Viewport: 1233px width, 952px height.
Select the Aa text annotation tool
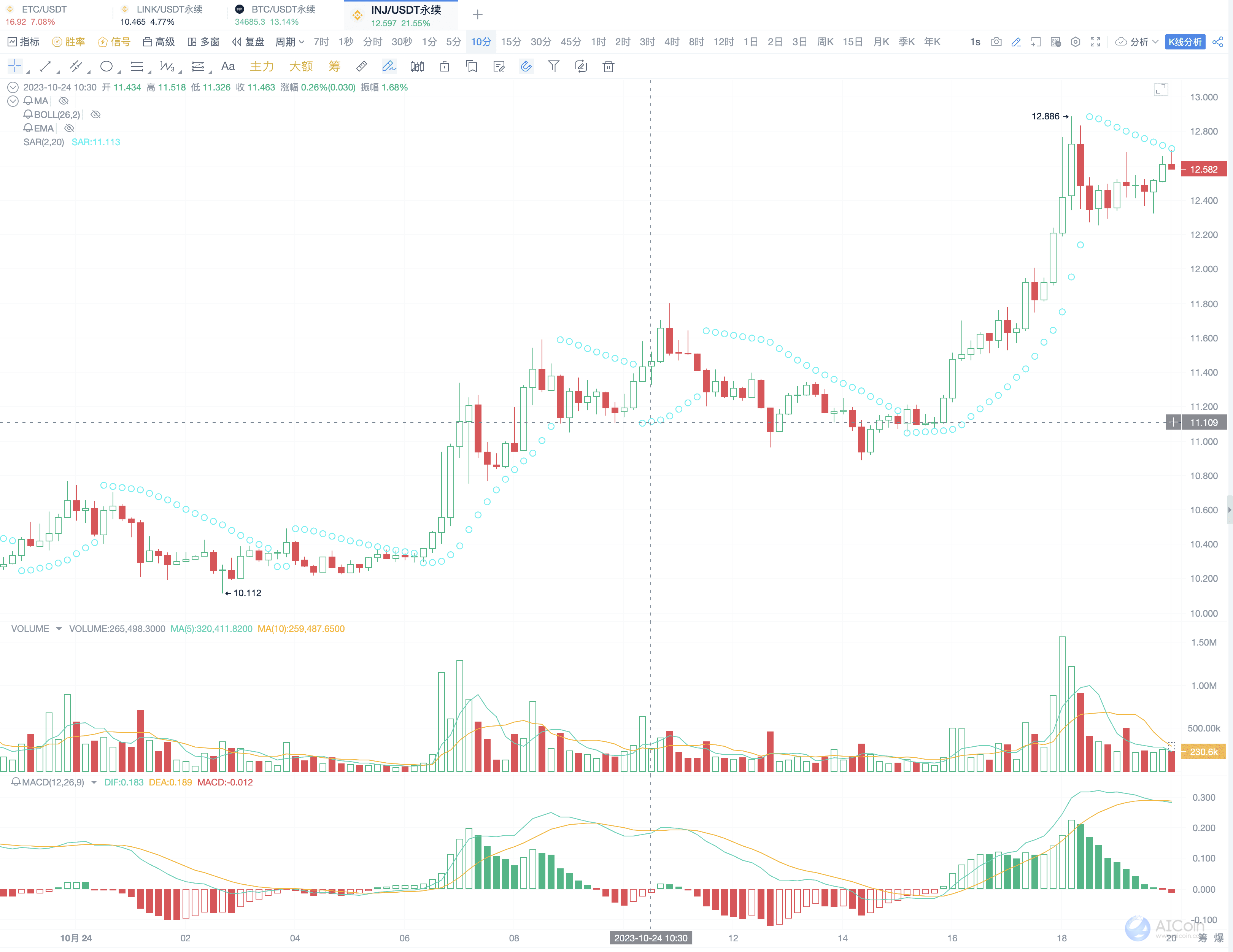(x=228, y=67)
